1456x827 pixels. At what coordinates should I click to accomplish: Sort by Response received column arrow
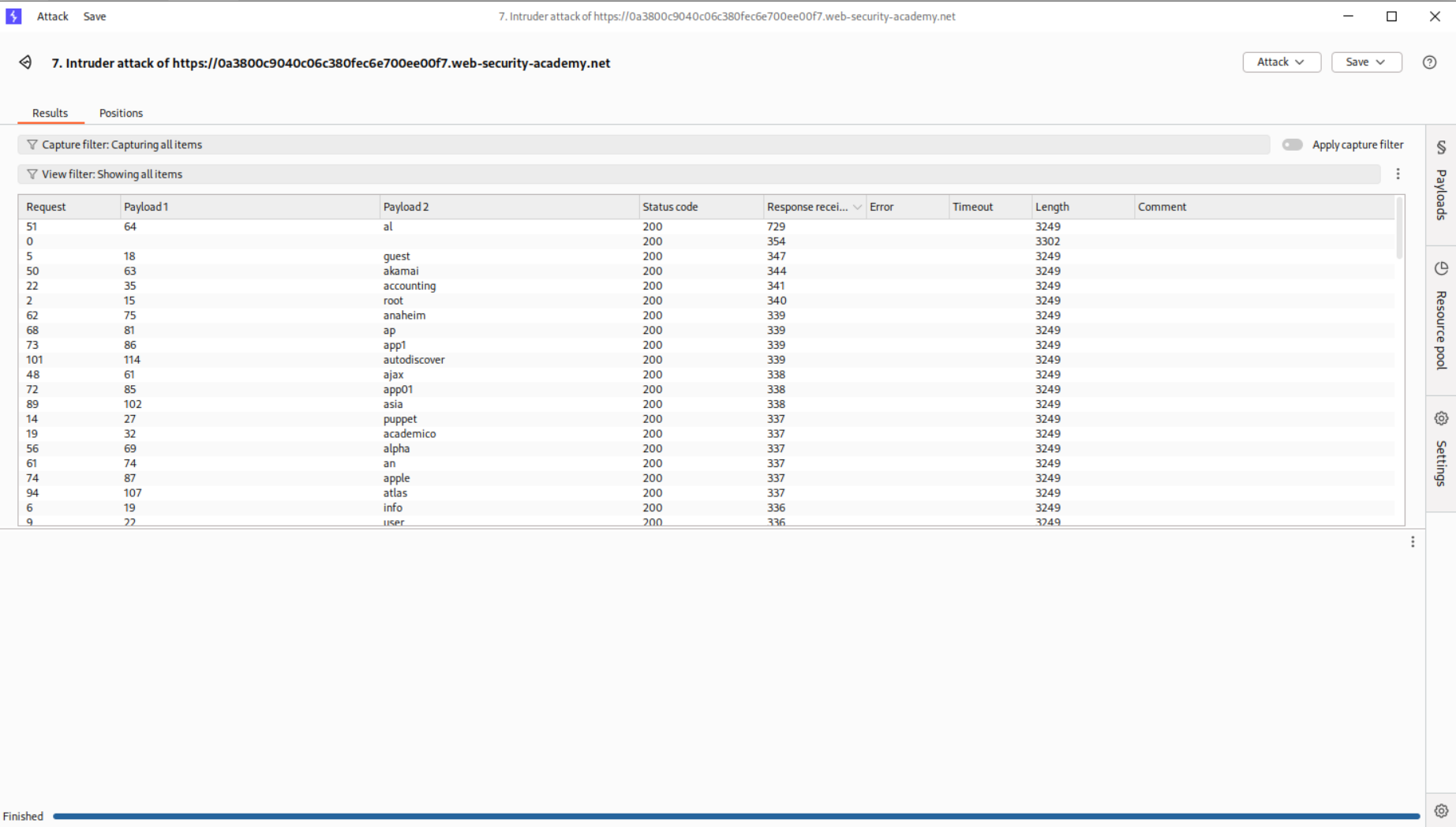coord(857,207)
